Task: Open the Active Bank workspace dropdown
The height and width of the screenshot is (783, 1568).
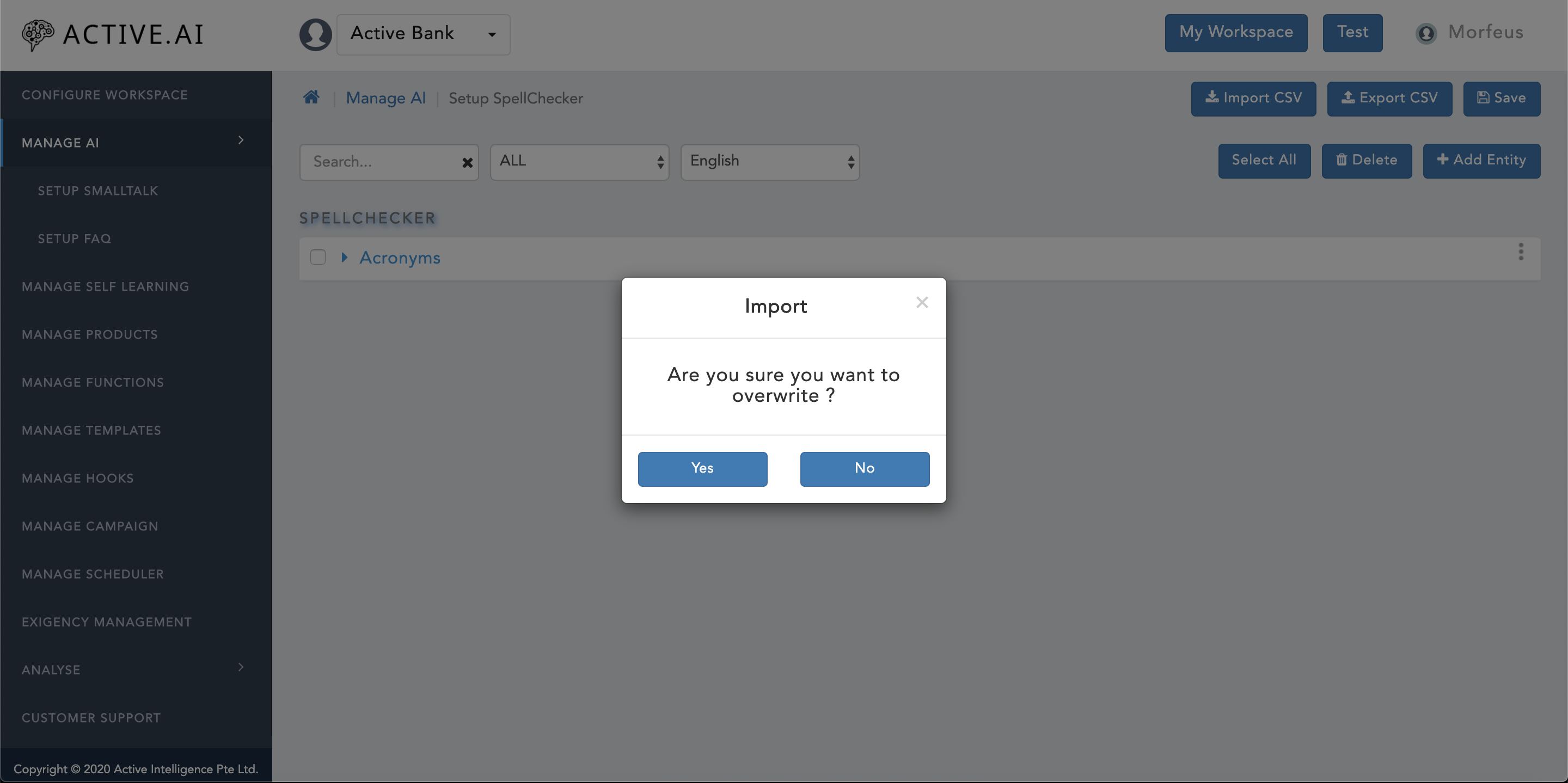Action: [x=423, y=35]
